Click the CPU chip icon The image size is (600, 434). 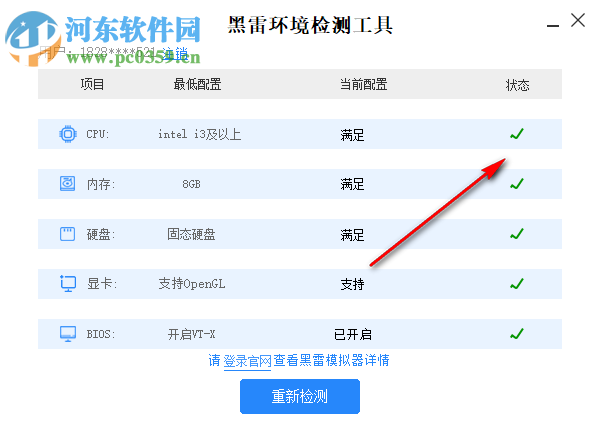[68, 134]
